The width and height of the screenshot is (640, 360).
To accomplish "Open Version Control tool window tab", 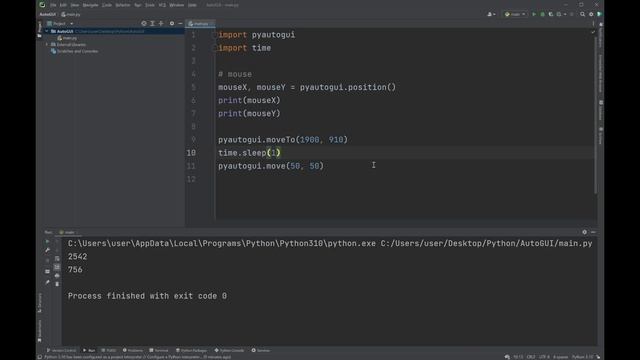I will coord(62,350).
